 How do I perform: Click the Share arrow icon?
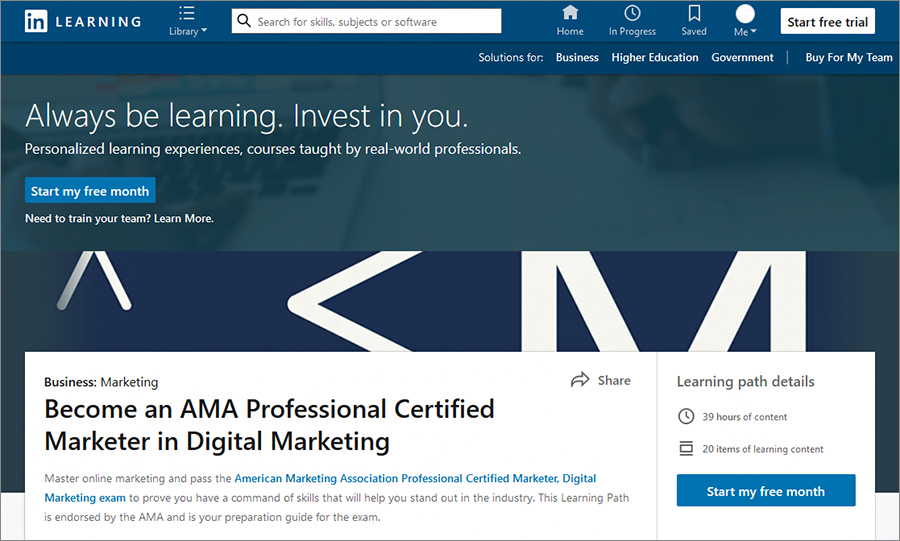click(x=580, y=379)
